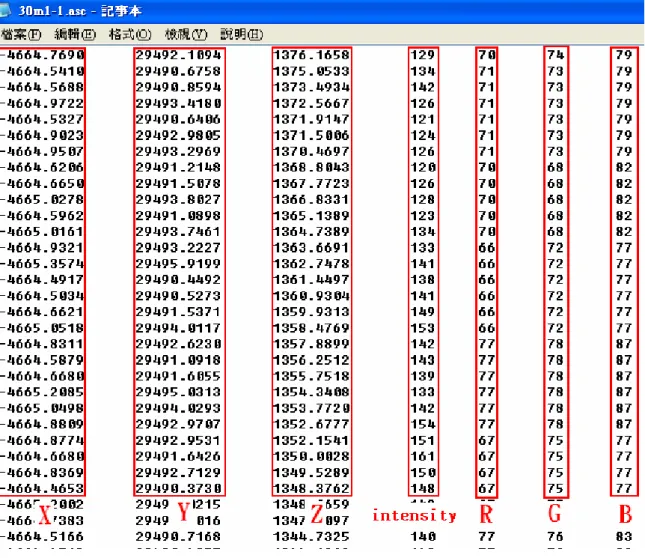Click the Z value 1357.8899

tap(311, 344)
